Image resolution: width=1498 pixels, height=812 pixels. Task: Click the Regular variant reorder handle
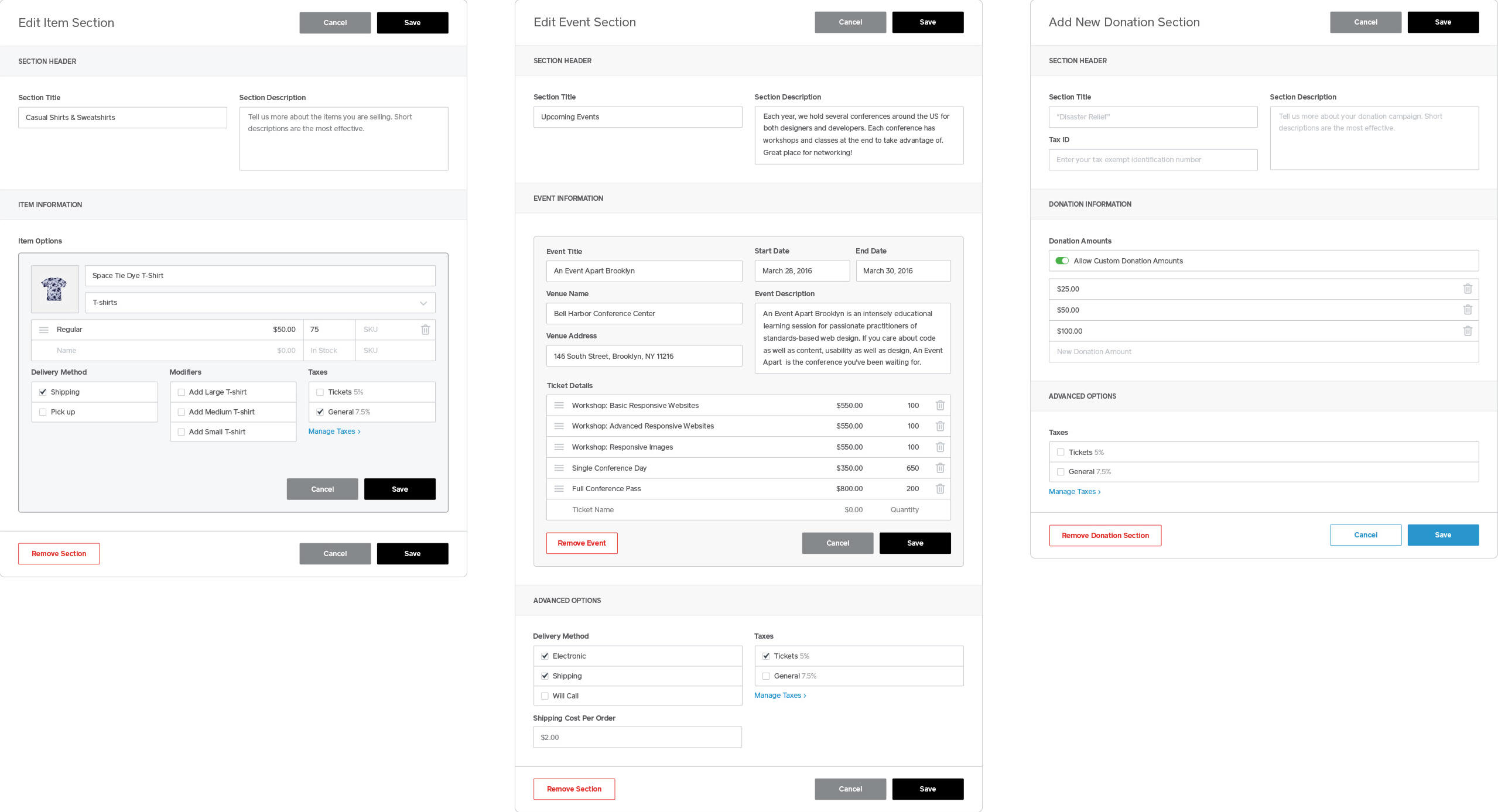coord(44,330)
